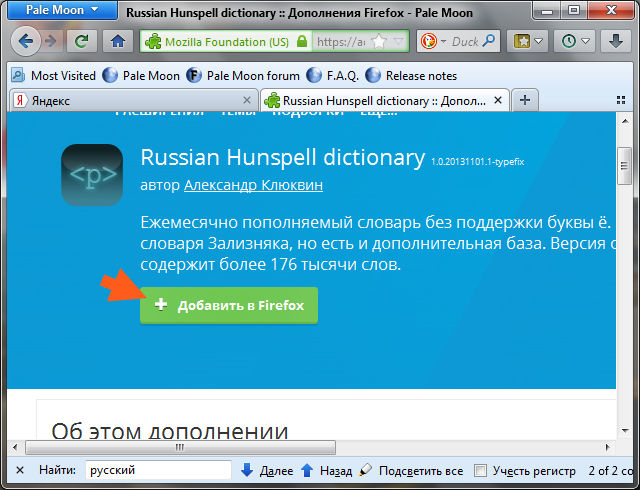Click the vertical scrollbar up arrow
Image resolution: width=640 pixels, height=490 pixels.
(625, 121)
